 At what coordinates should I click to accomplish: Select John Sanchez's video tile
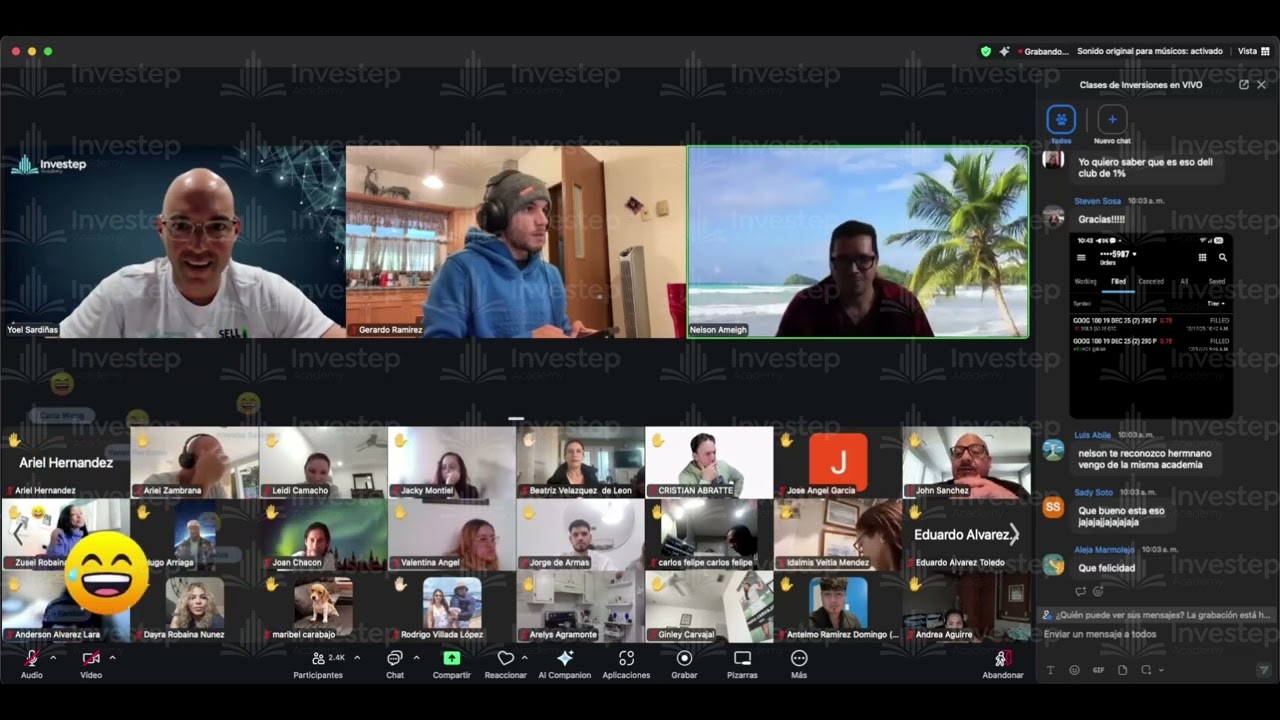click(x=966, y=462)
